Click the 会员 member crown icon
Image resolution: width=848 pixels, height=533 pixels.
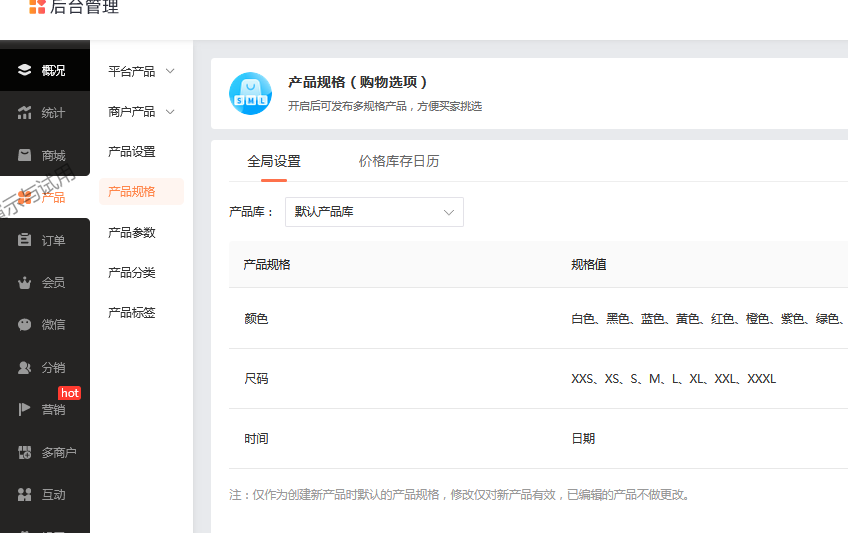click(x=25, y=283)
